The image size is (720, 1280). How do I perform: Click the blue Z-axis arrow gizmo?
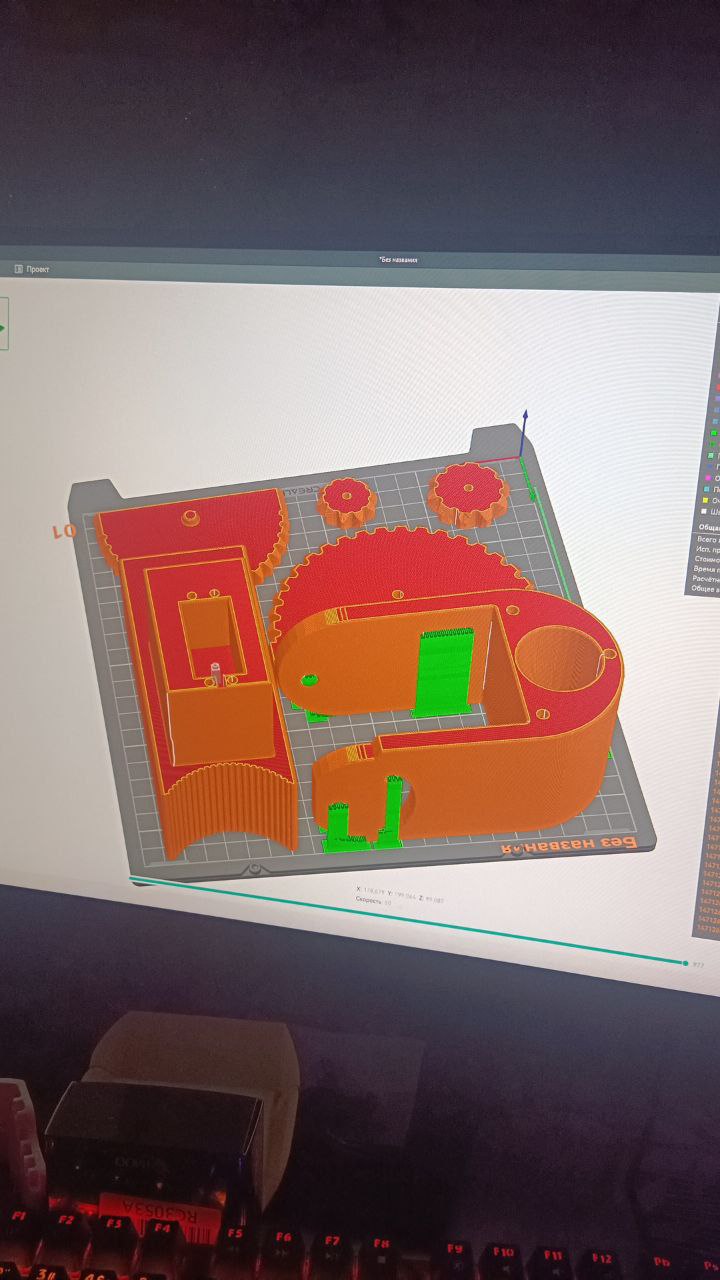(524, 418)
